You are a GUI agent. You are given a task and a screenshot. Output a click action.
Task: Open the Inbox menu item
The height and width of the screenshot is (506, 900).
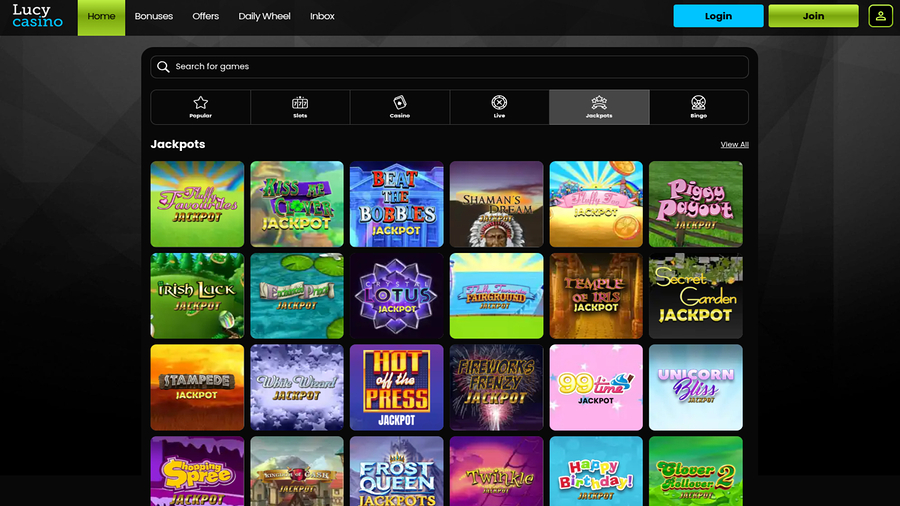(x=322, y=16)
